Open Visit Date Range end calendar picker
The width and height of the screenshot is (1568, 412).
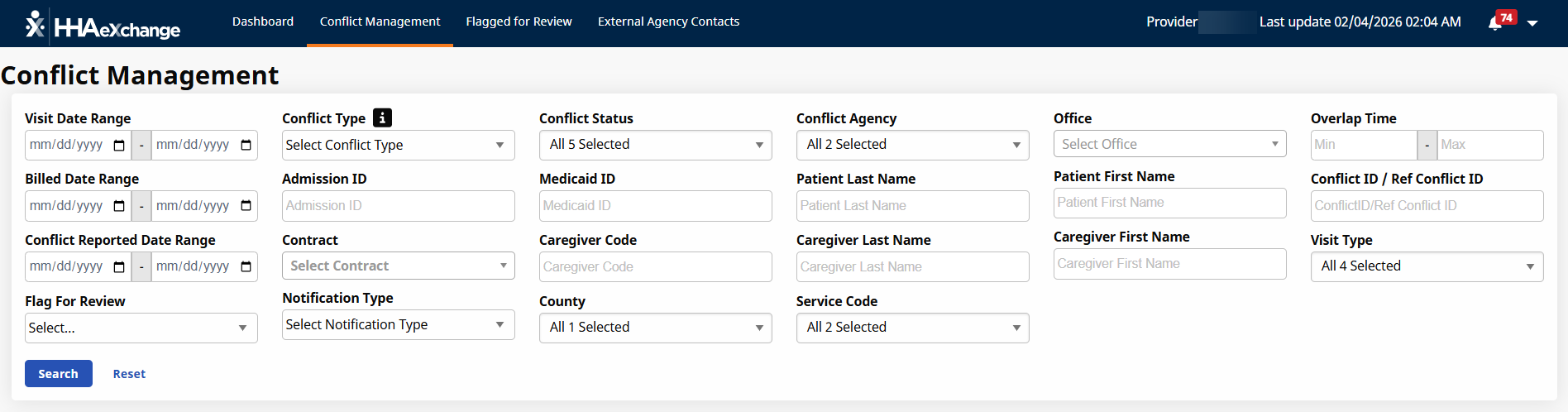click(246, 146)
